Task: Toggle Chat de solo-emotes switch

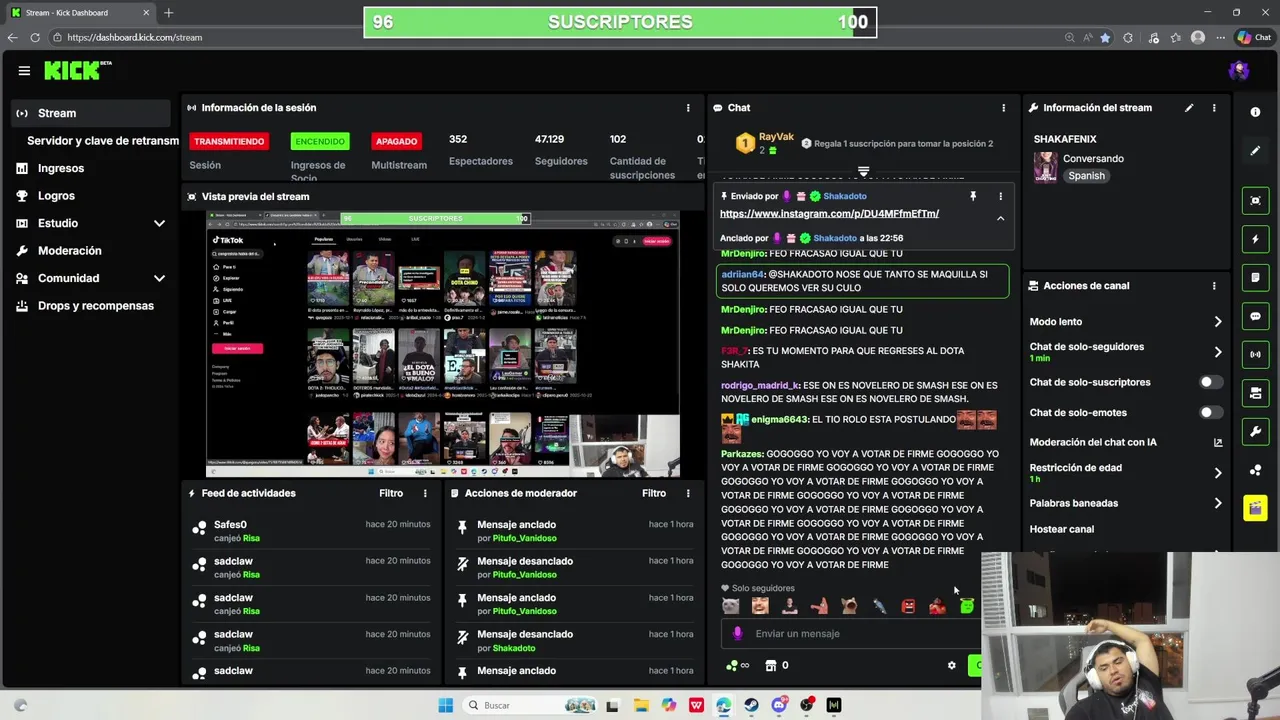Action: [x=1210, y=412]
